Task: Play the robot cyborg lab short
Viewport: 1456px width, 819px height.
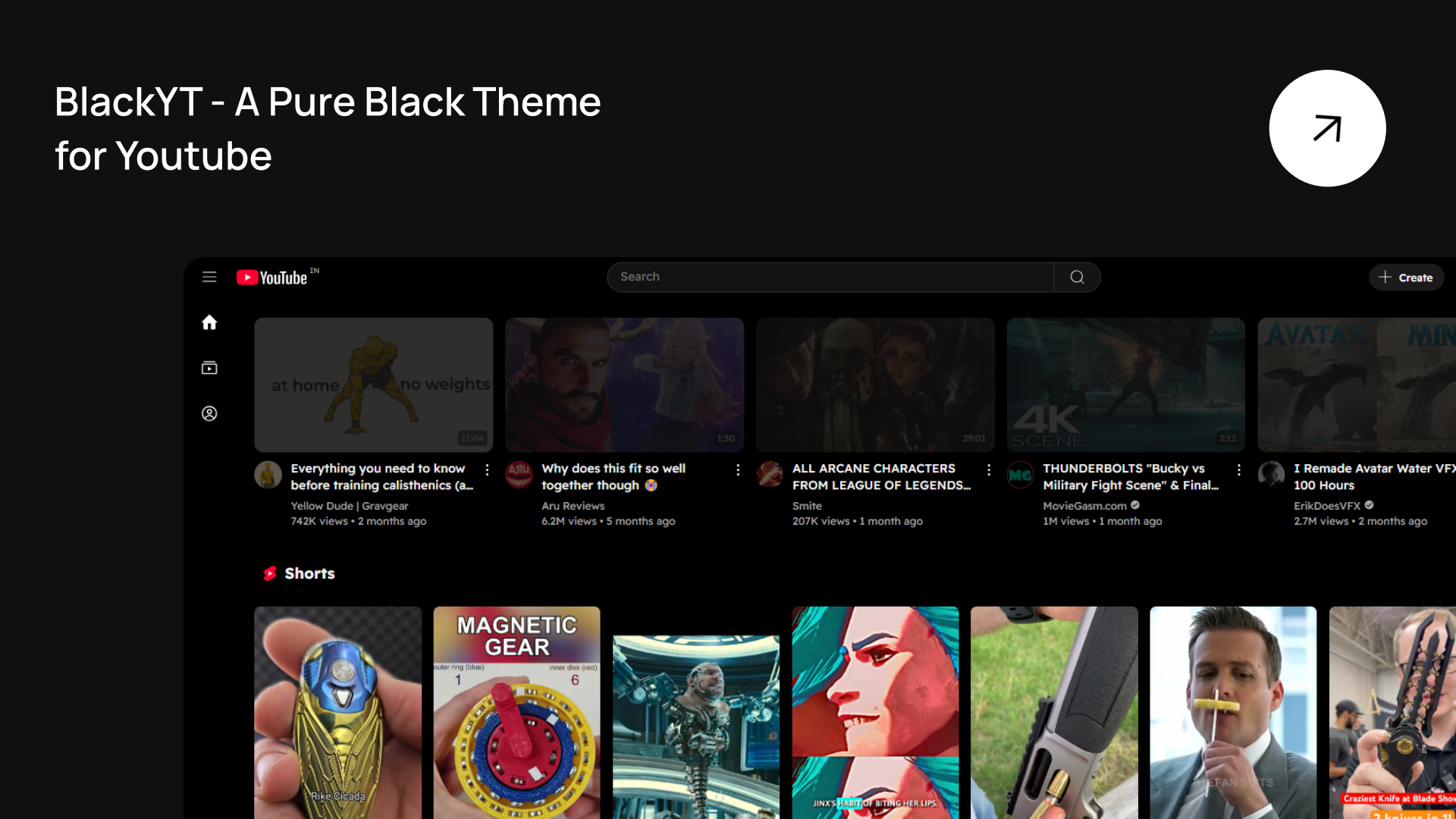Action: click(696, 726)
